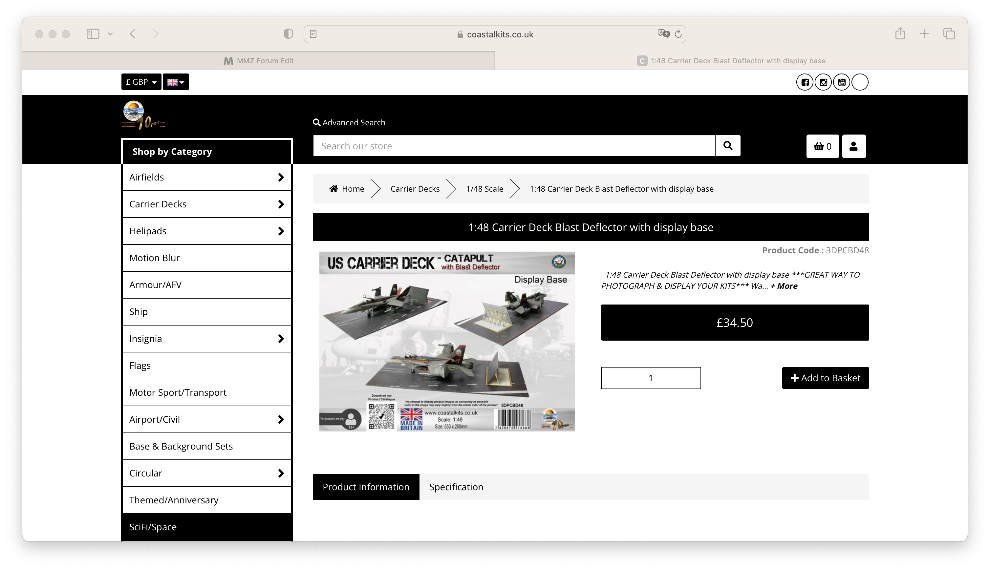Viewport: 990px width, 569px height.
Task: Follow the Carrier Decks breadcrumb link
Action: point(414,189)
